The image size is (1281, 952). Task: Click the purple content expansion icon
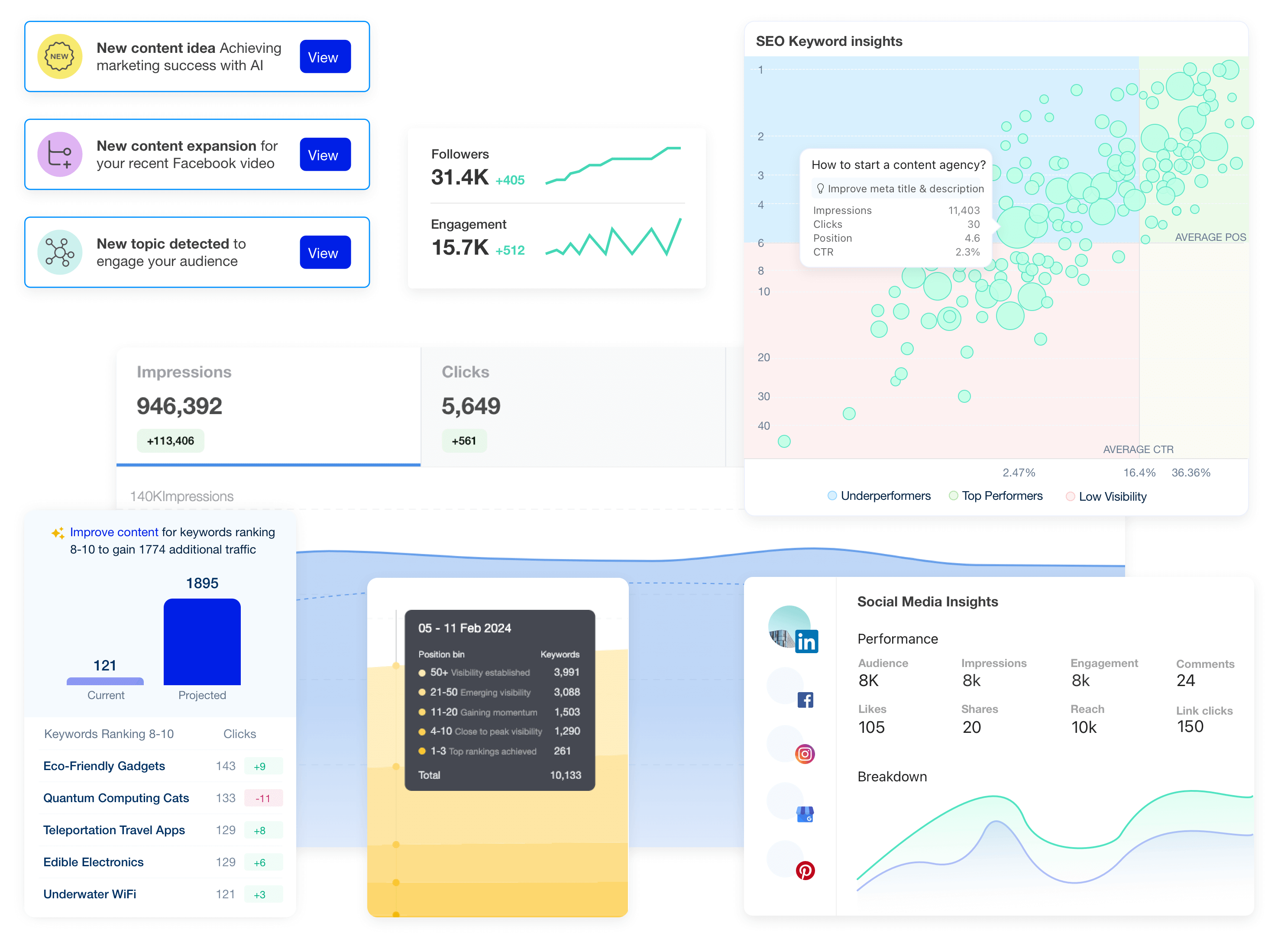pos(59,155)
